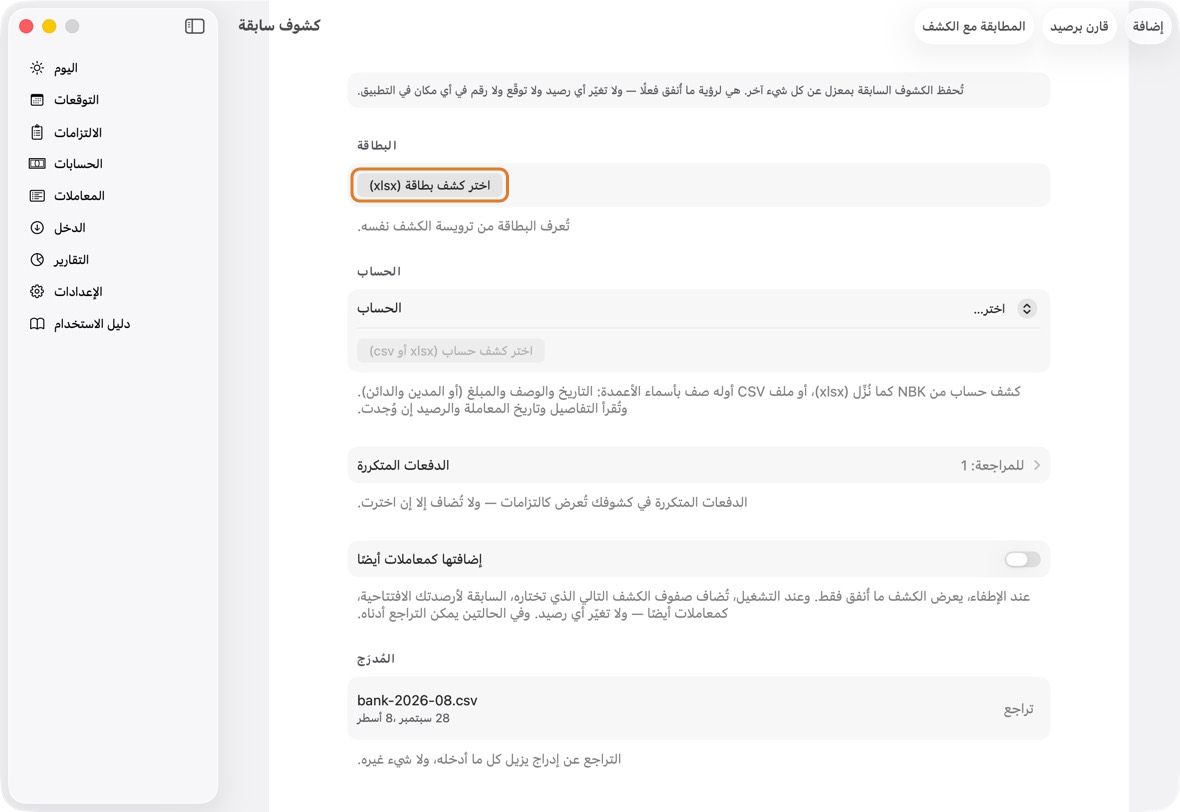The width and height of the screenshot is (1180, 812).
Task: Click the المُدرَج section heading
Action: (376, 658)
